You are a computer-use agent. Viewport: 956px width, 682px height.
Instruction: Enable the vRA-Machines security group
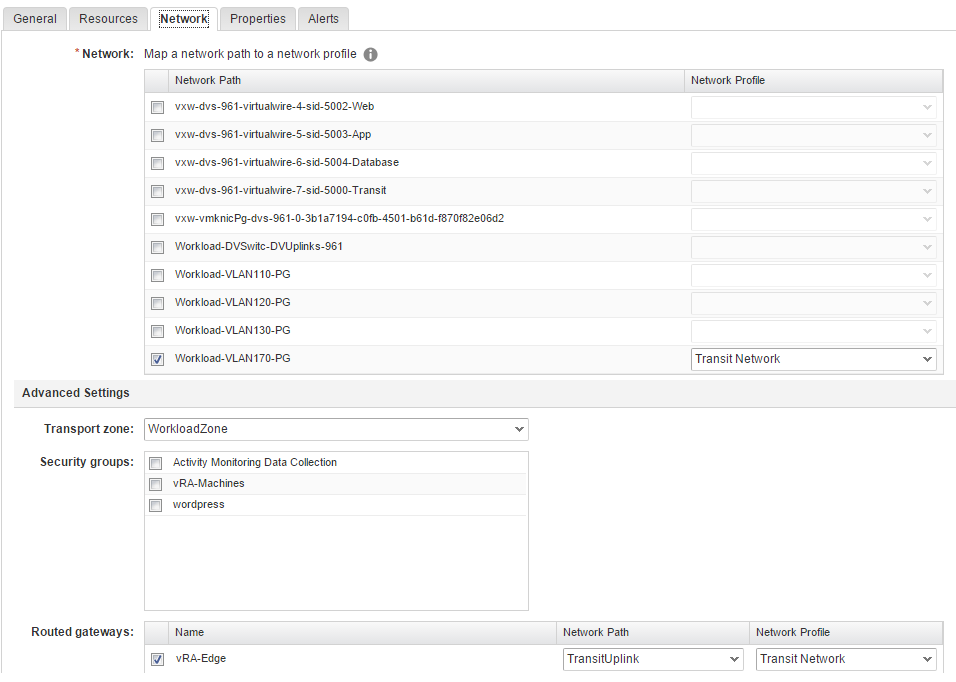click(155, 484)
